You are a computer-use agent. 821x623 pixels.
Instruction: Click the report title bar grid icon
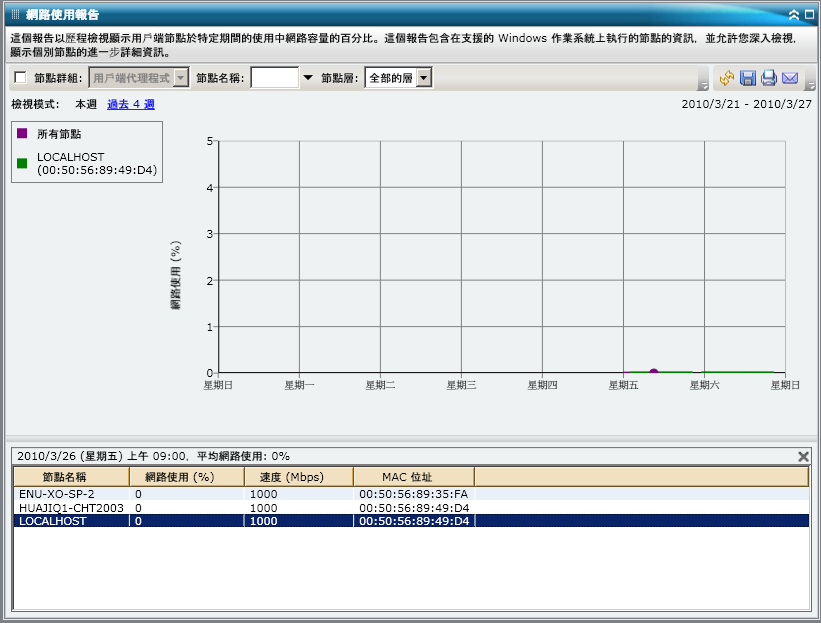[14, 13]
